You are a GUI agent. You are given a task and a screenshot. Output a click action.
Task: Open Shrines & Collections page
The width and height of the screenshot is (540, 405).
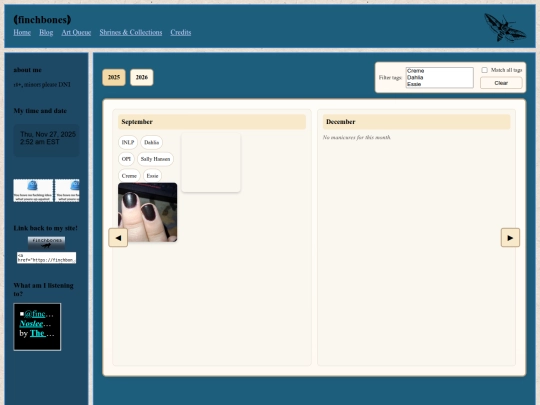pyautogui.click(x=131, y=32)
